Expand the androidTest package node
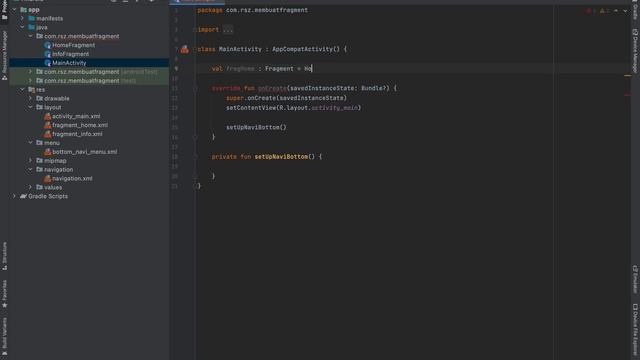640x360 pixels. (31, 72)
